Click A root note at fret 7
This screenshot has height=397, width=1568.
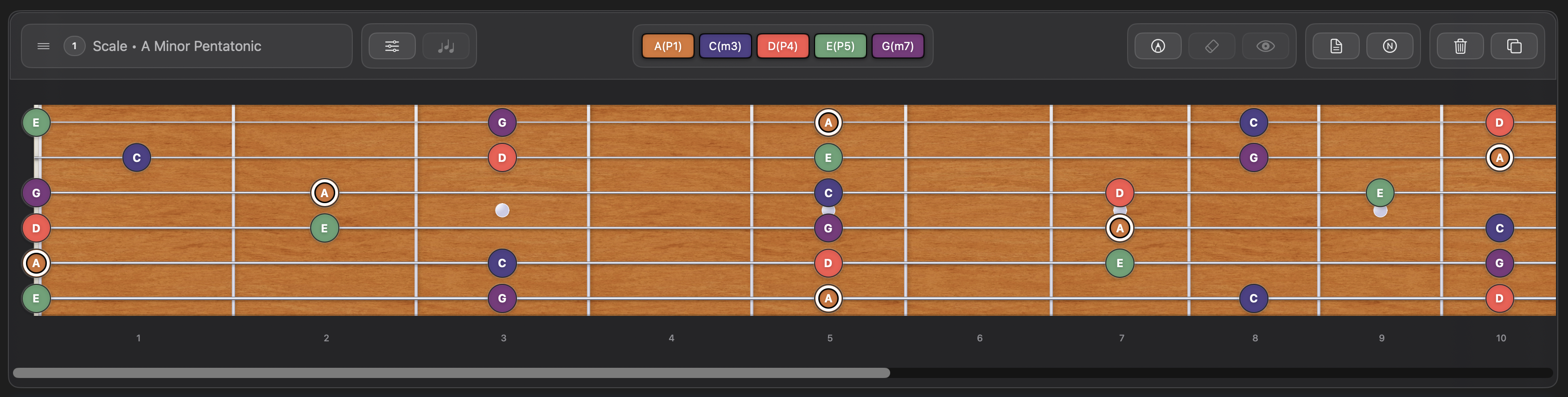(x=1120, y=228)
